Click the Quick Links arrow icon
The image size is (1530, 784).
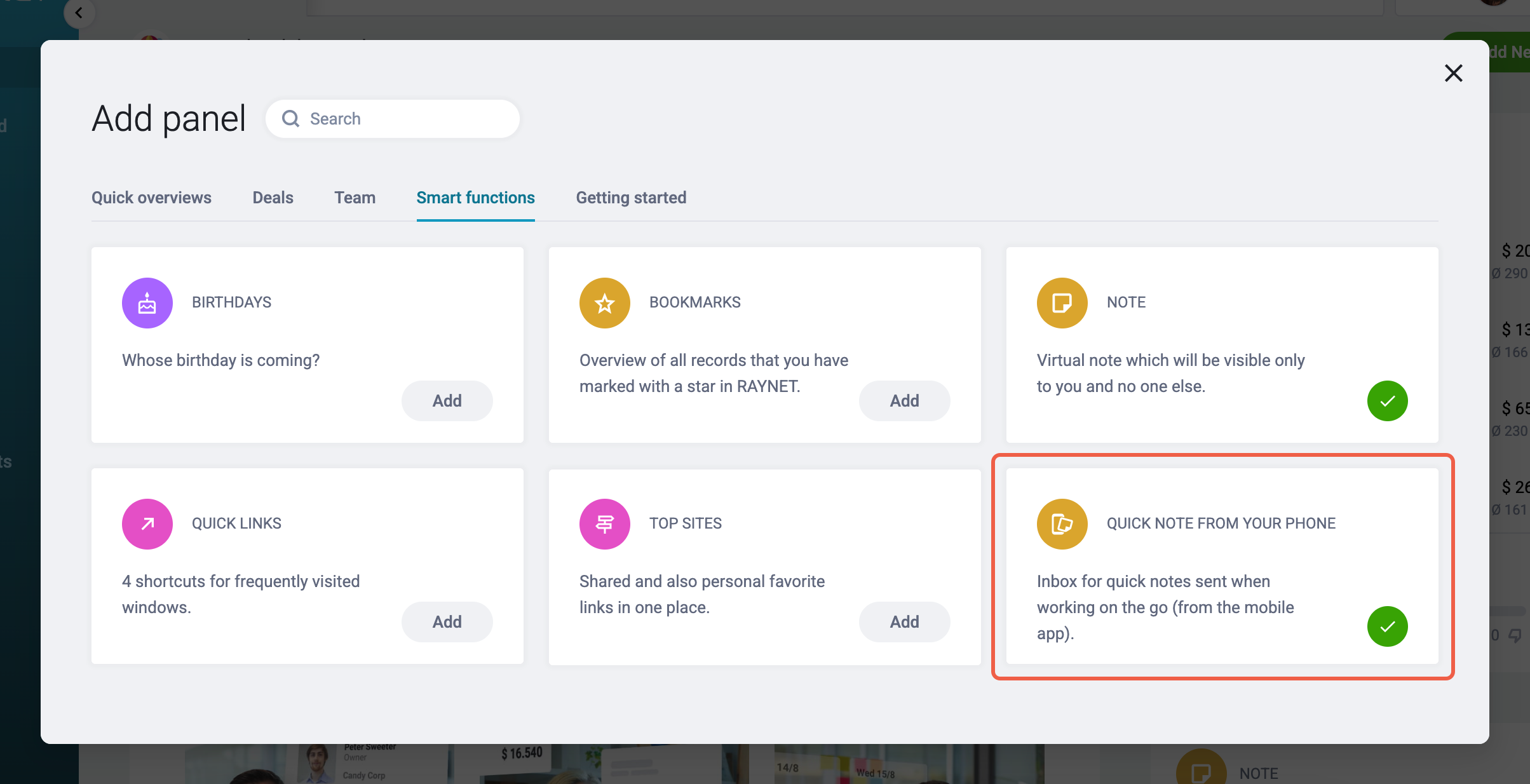click(x=147, y=524)
